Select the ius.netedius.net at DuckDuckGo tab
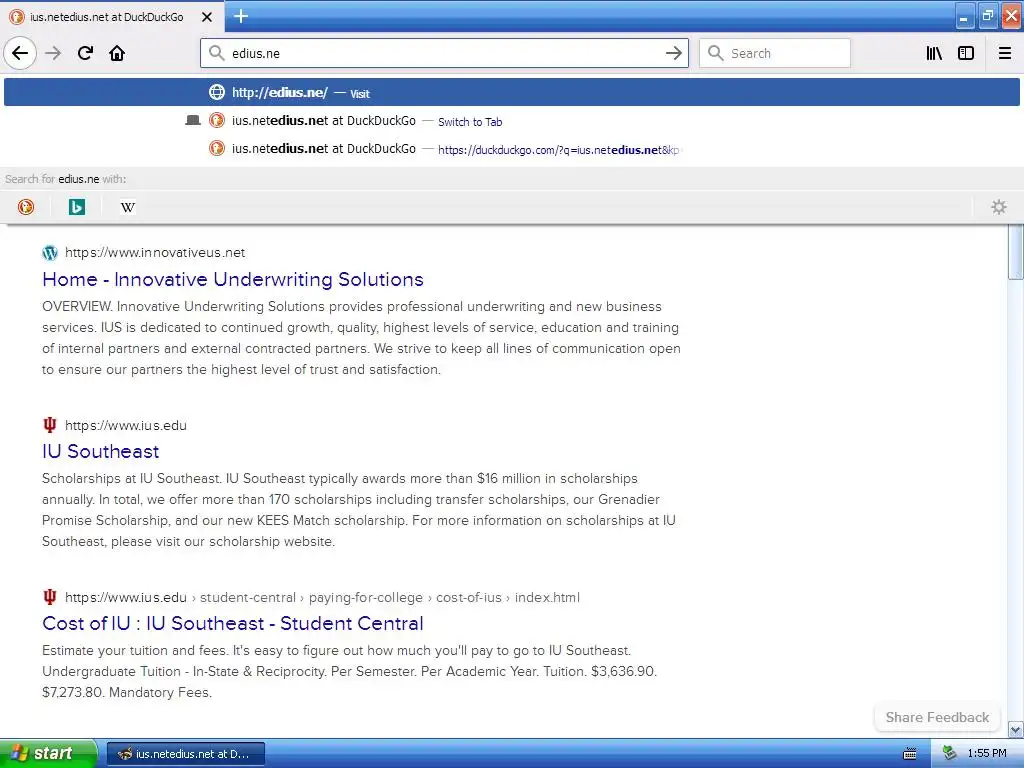The width and height of the screenshot is (1024, 768). 112,17
